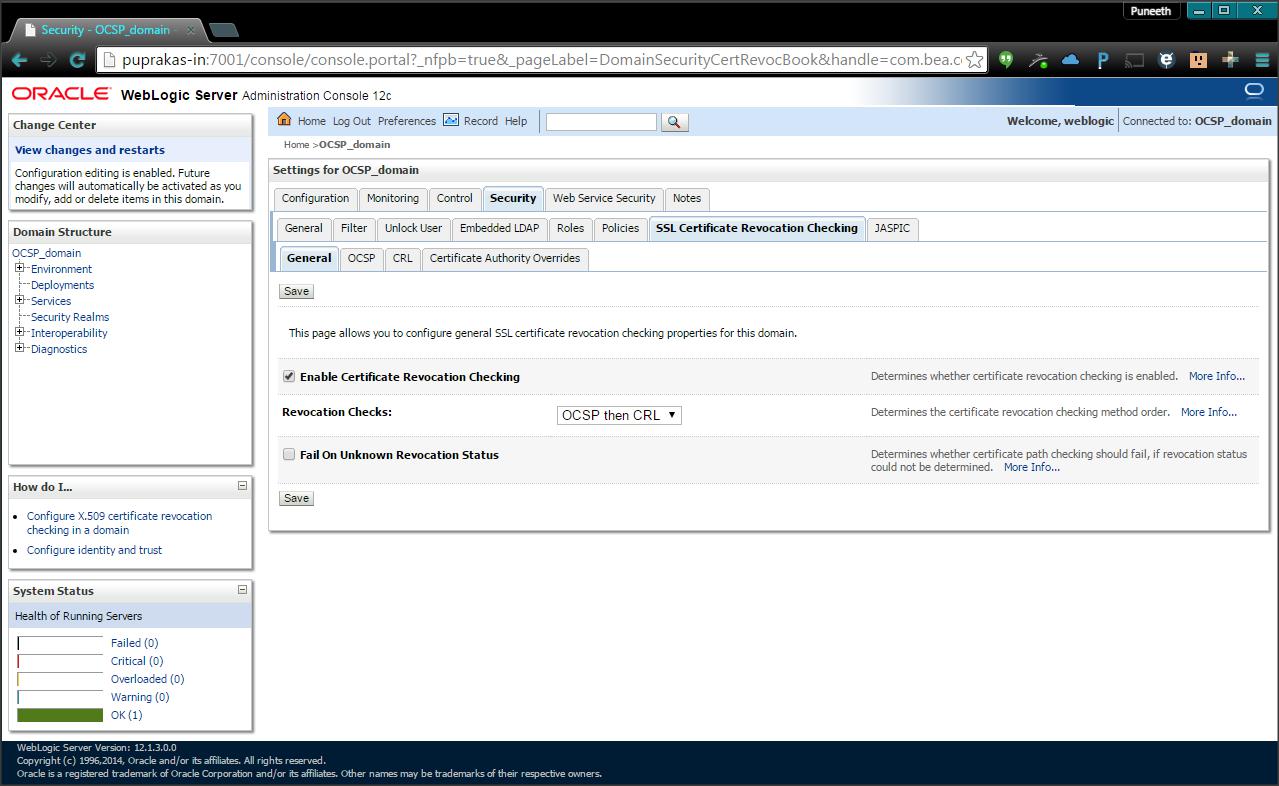The height and width of the screenshot is (786, 1279).
Task: Open Deployments in Domain Structure
Action: 62,285
